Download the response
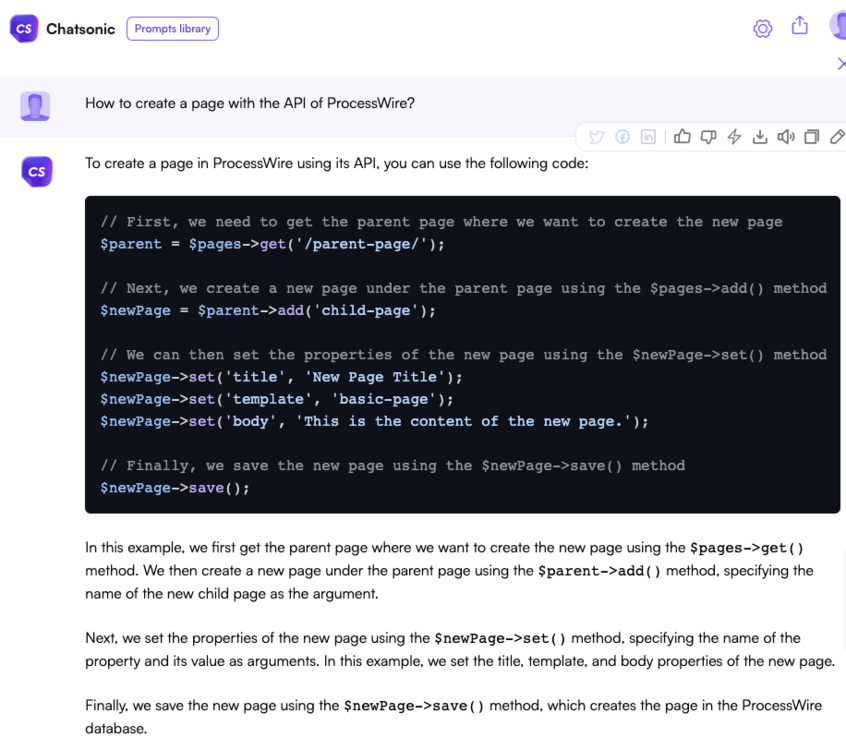Viewport: 846px width, 750px height. pyautogui.click(x=760, y=137)
